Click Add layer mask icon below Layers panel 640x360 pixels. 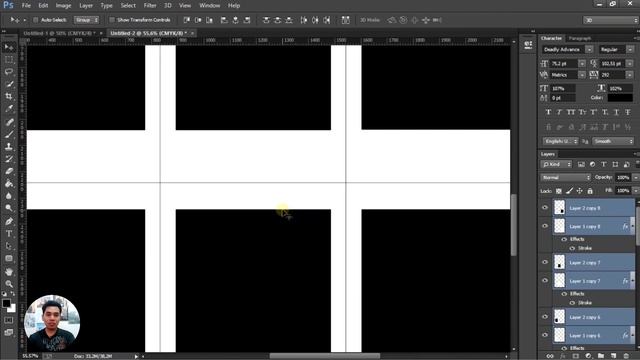point(576,356)
